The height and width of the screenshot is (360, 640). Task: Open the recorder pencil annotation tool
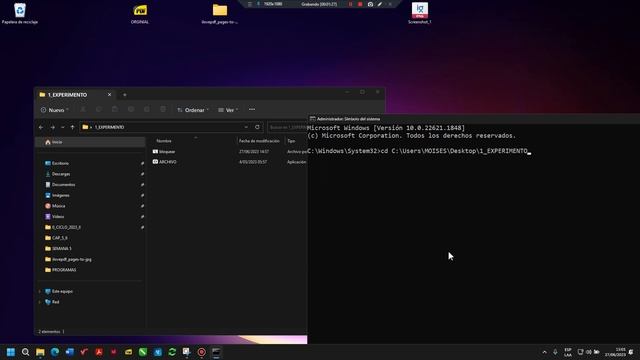tap(380, 4)
